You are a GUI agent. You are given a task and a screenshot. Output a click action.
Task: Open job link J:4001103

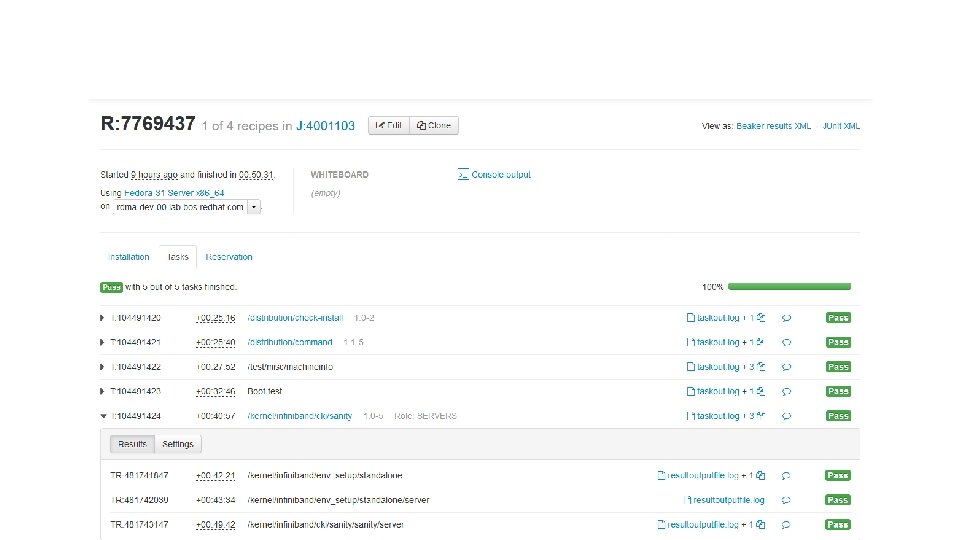[325, 126]
